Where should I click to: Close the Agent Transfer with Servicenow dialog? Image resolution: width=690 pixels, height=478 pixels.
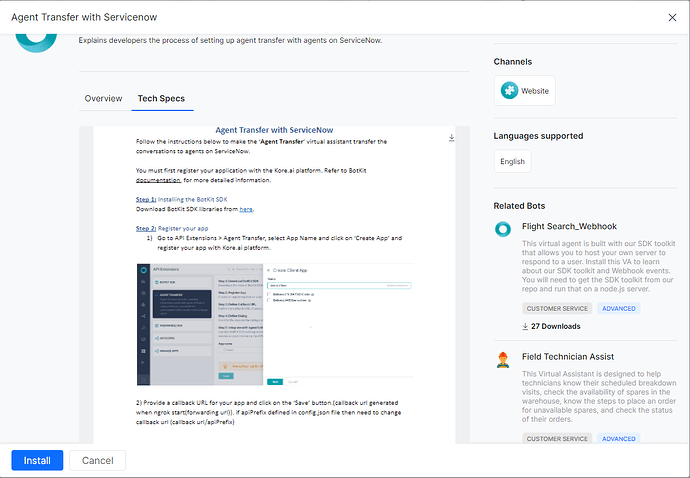click(670, 18)
